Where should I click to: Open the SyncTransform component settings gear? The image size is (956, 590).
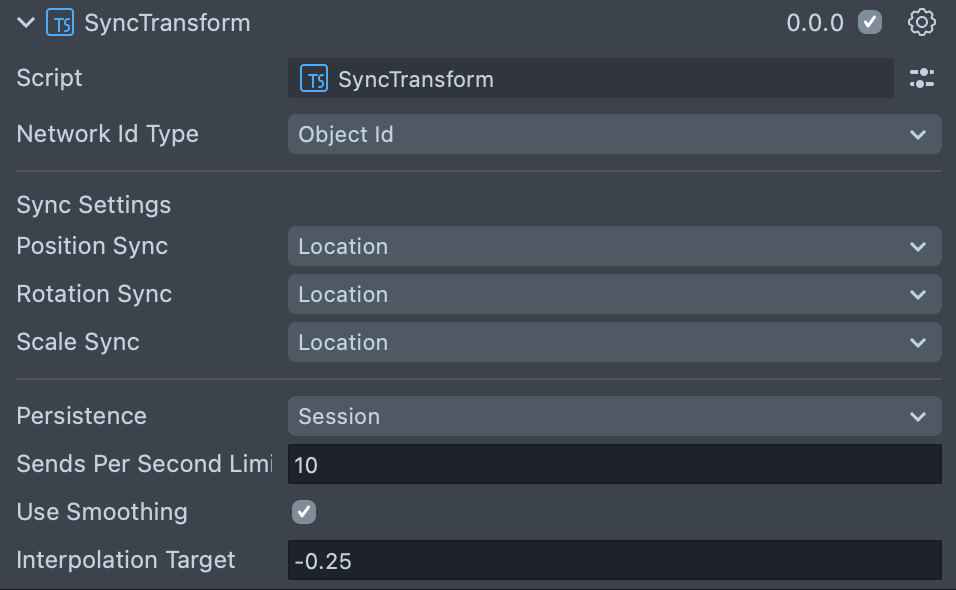[x=921, y=22]
